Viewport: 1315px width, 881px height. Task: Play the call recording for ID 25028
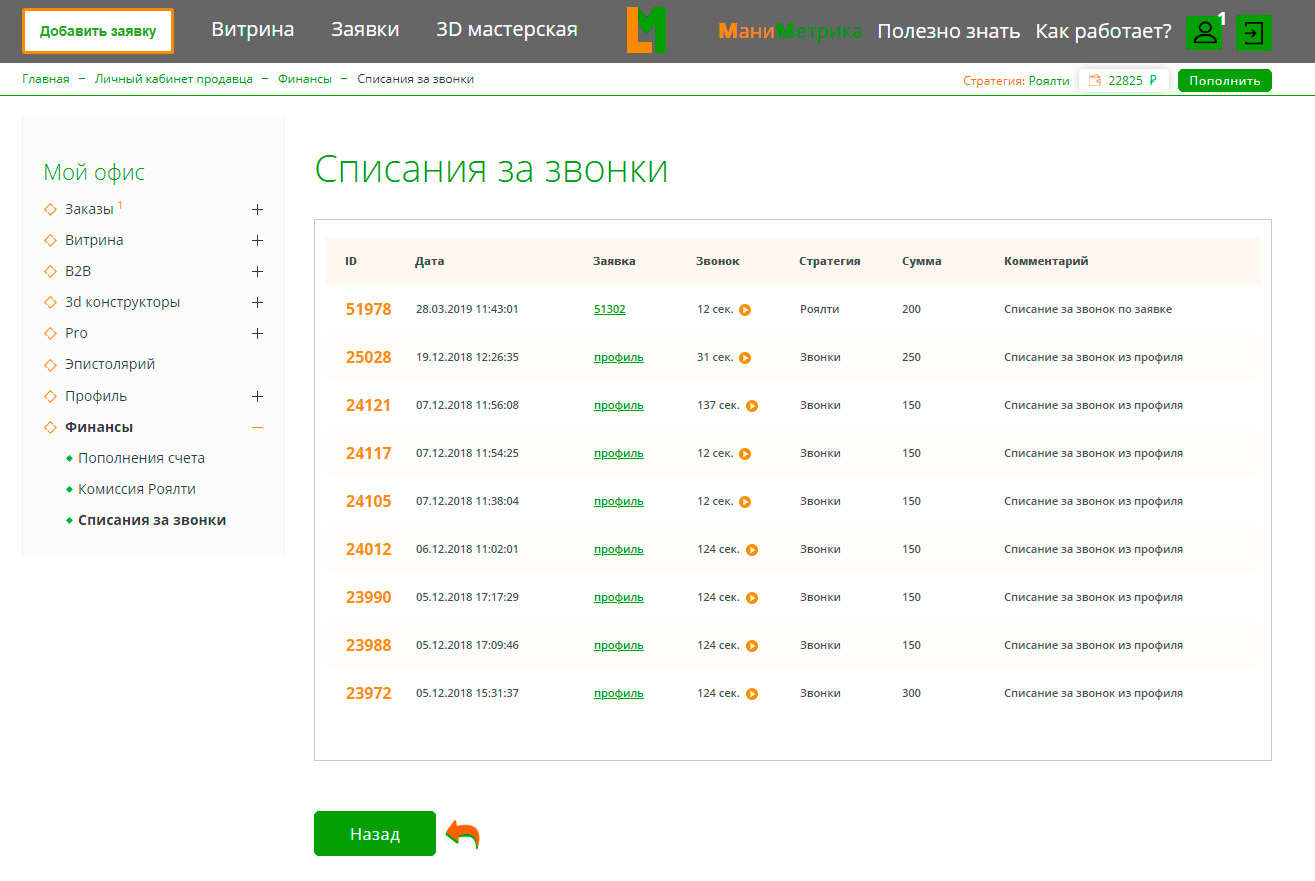[745, 358]
